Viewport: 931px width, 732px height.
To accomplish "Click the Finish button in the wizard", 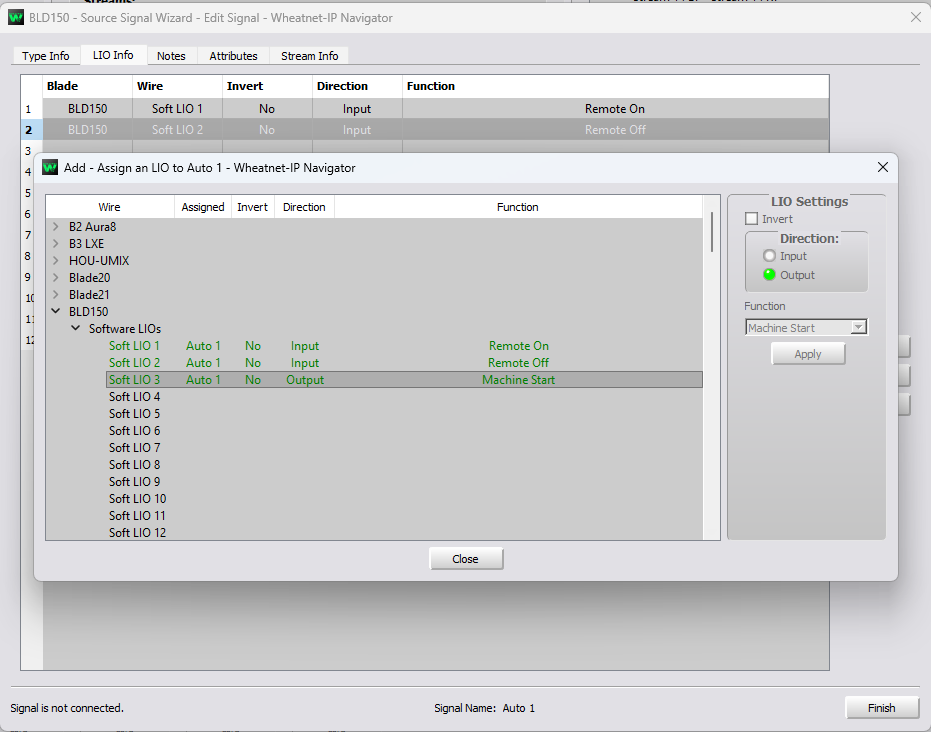I will [x=881, y=708].
